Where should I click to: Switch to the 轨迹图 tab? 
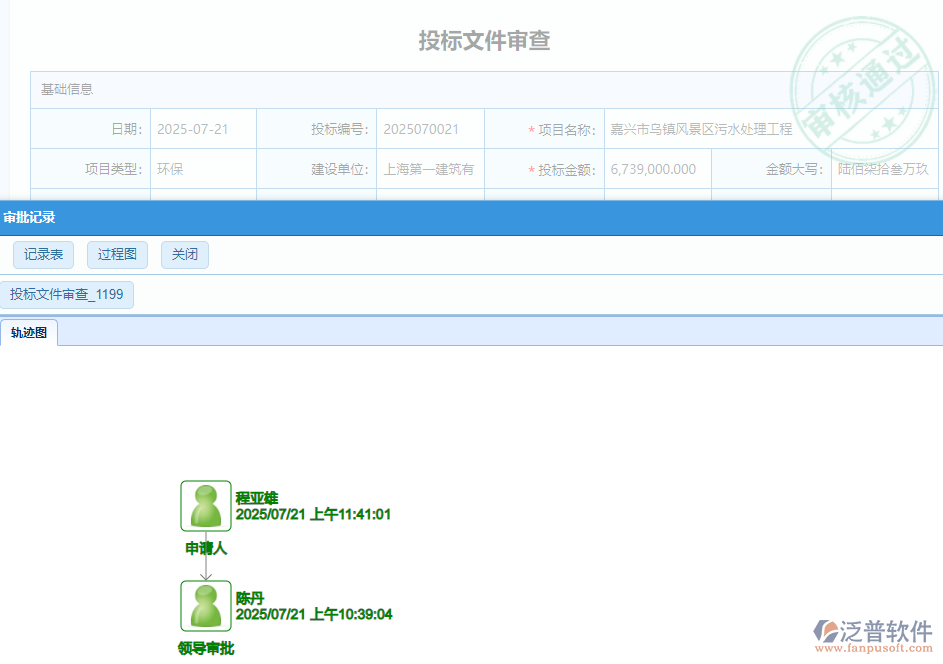pos(29,333)
